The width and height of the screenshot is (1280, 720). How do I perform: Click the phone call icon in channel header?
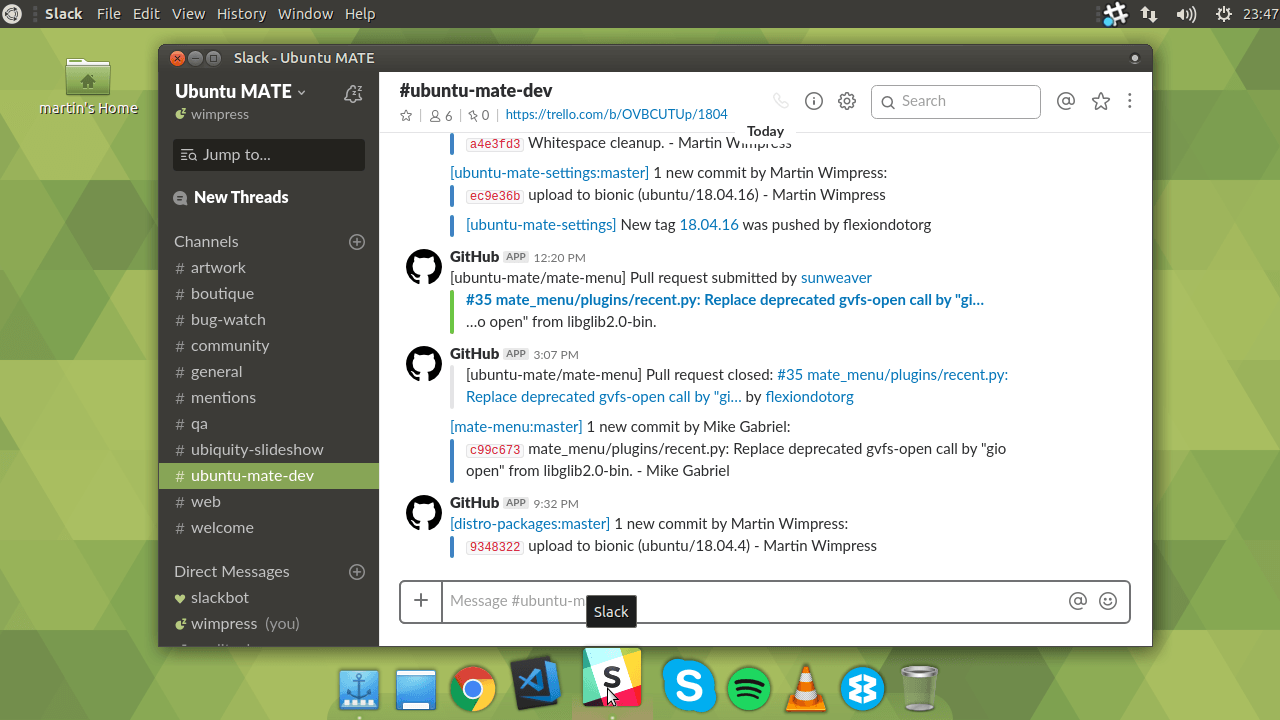(x=781, y=101)
